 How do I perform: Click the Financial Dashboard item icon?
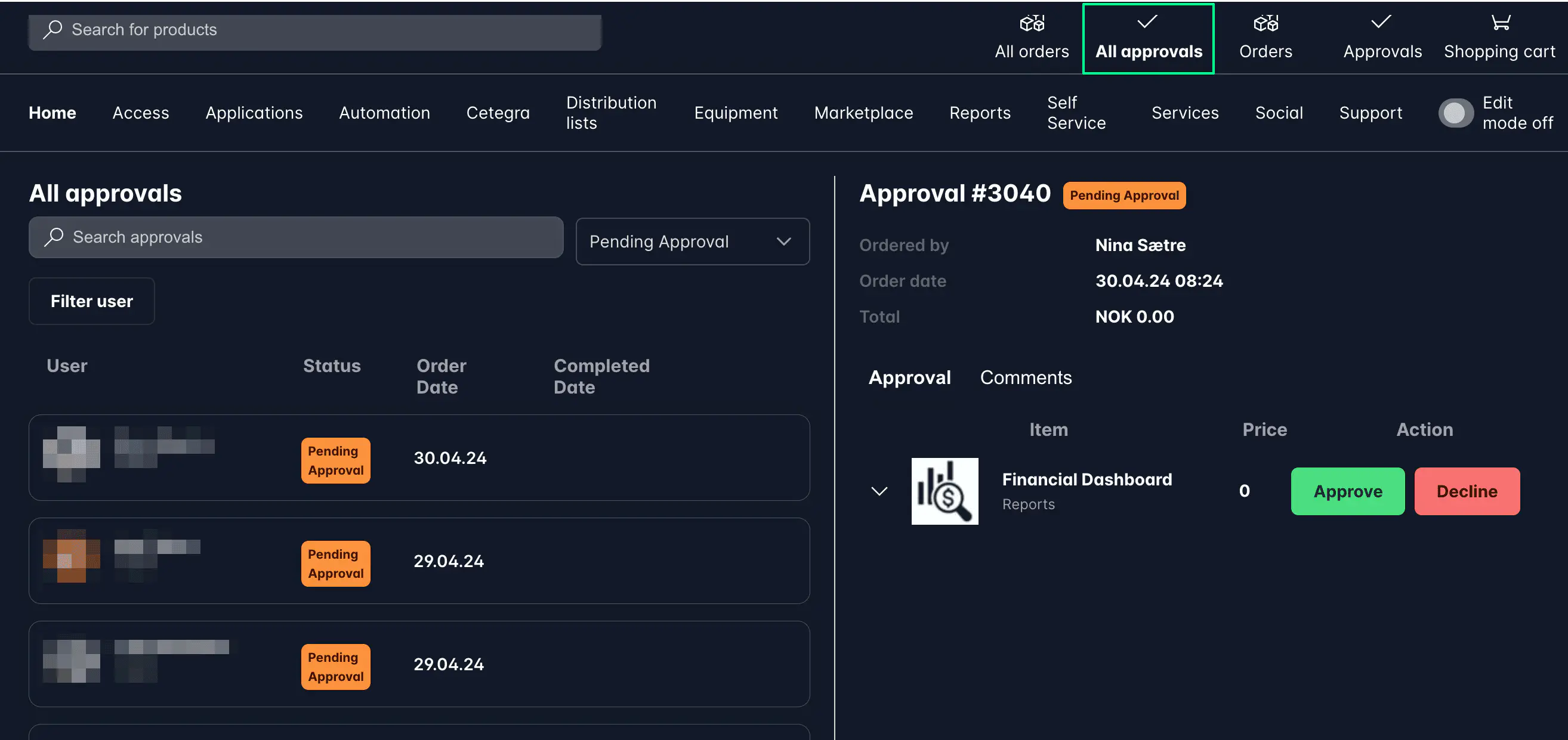pos(944,491)
